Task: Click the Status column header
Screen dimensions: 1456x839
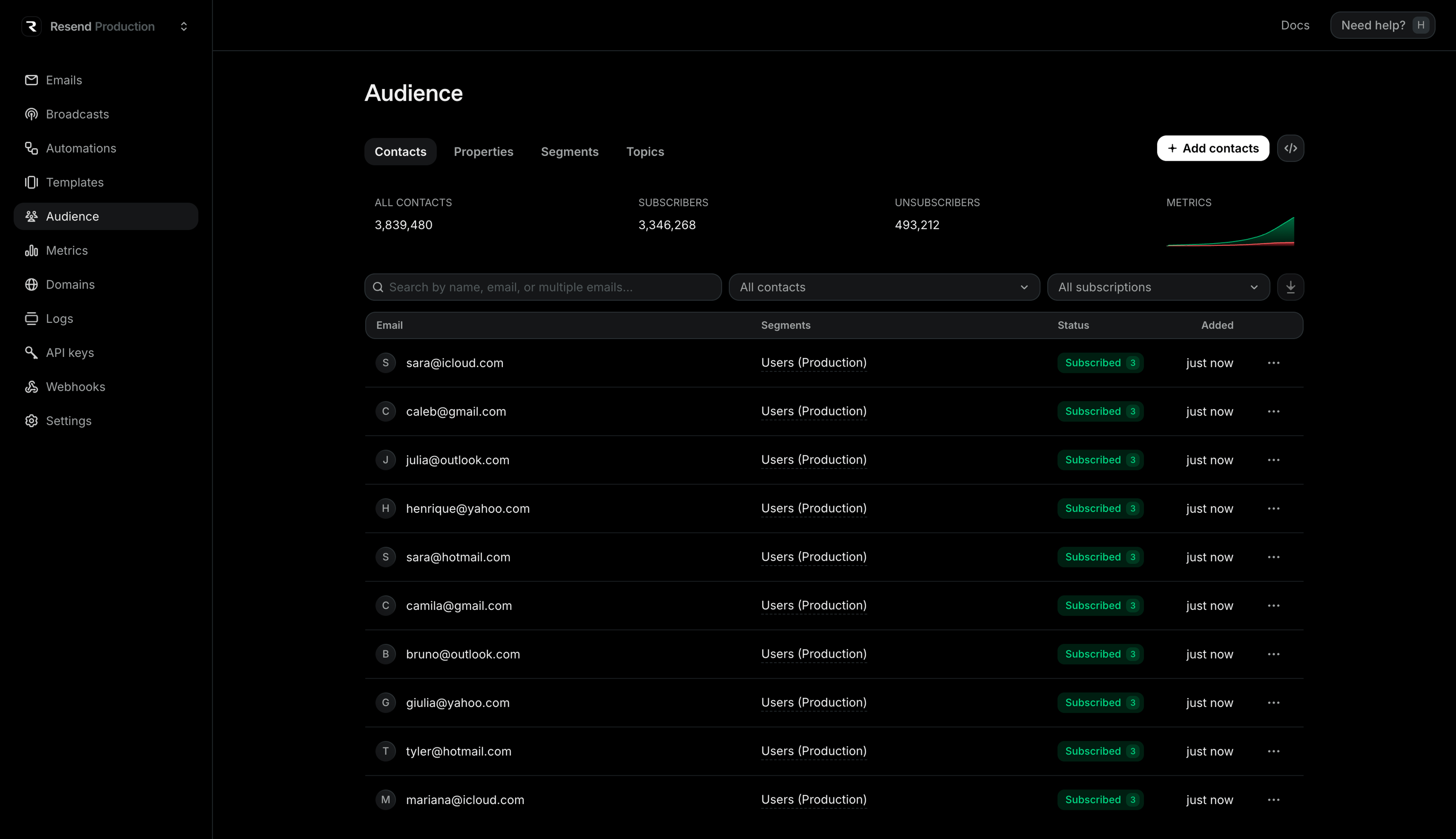Action: 1073,325
